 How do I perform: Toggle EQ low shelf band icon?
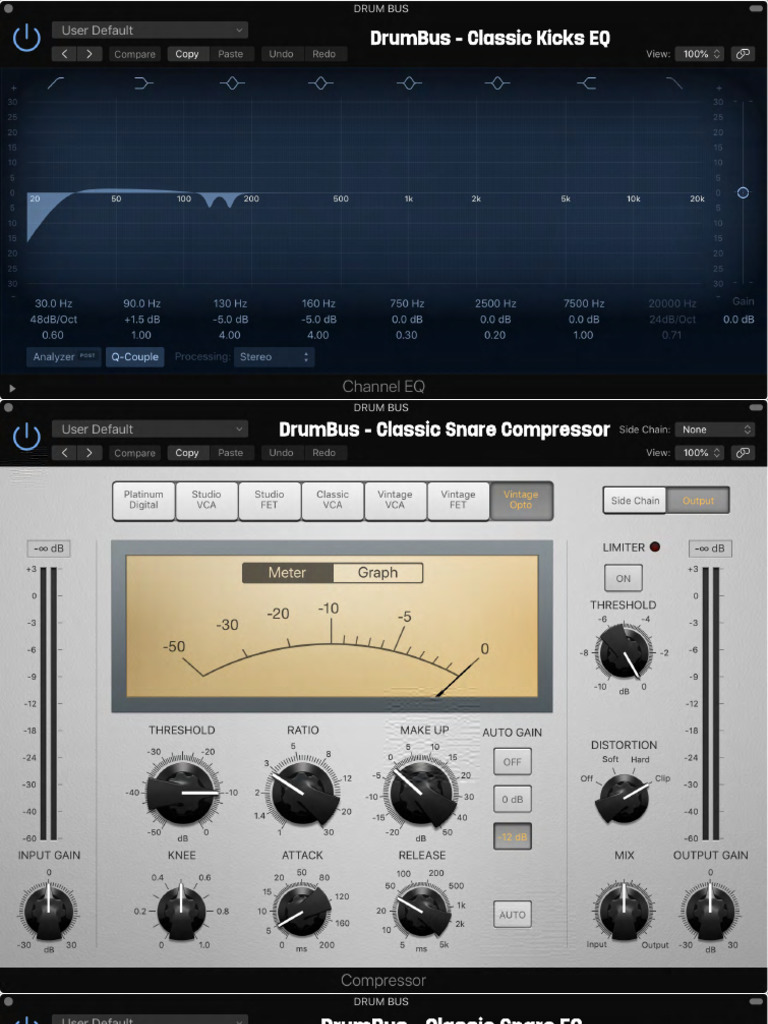point(144,83)
